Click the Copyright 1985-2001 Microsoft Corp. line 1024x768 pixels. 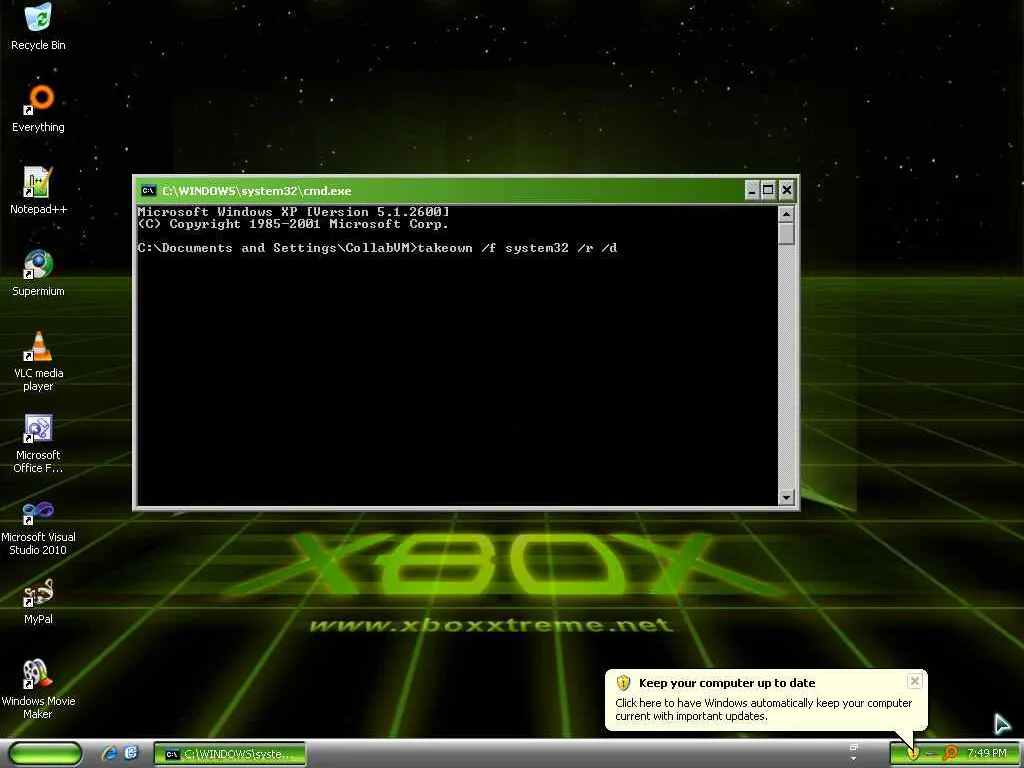293,224
